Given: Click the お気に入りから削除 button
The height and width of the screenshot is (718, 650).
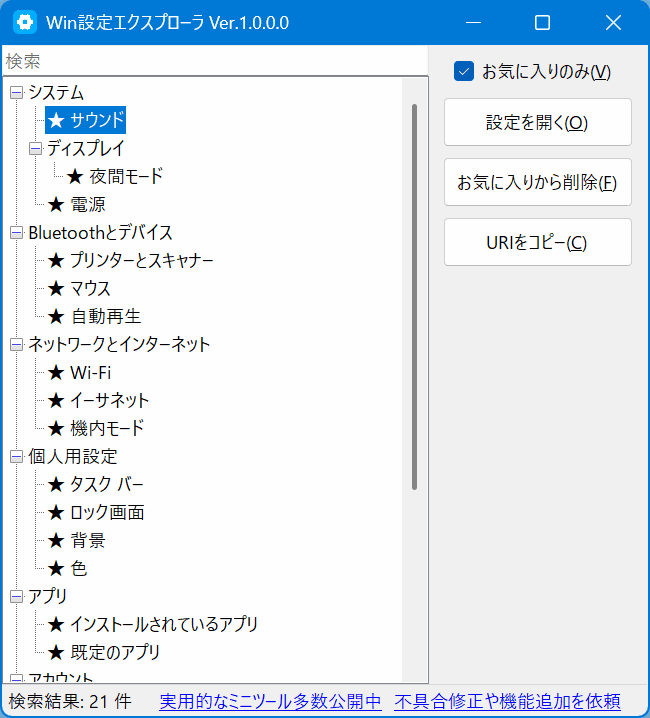Looking at the screenshot, I should (537, 182).
